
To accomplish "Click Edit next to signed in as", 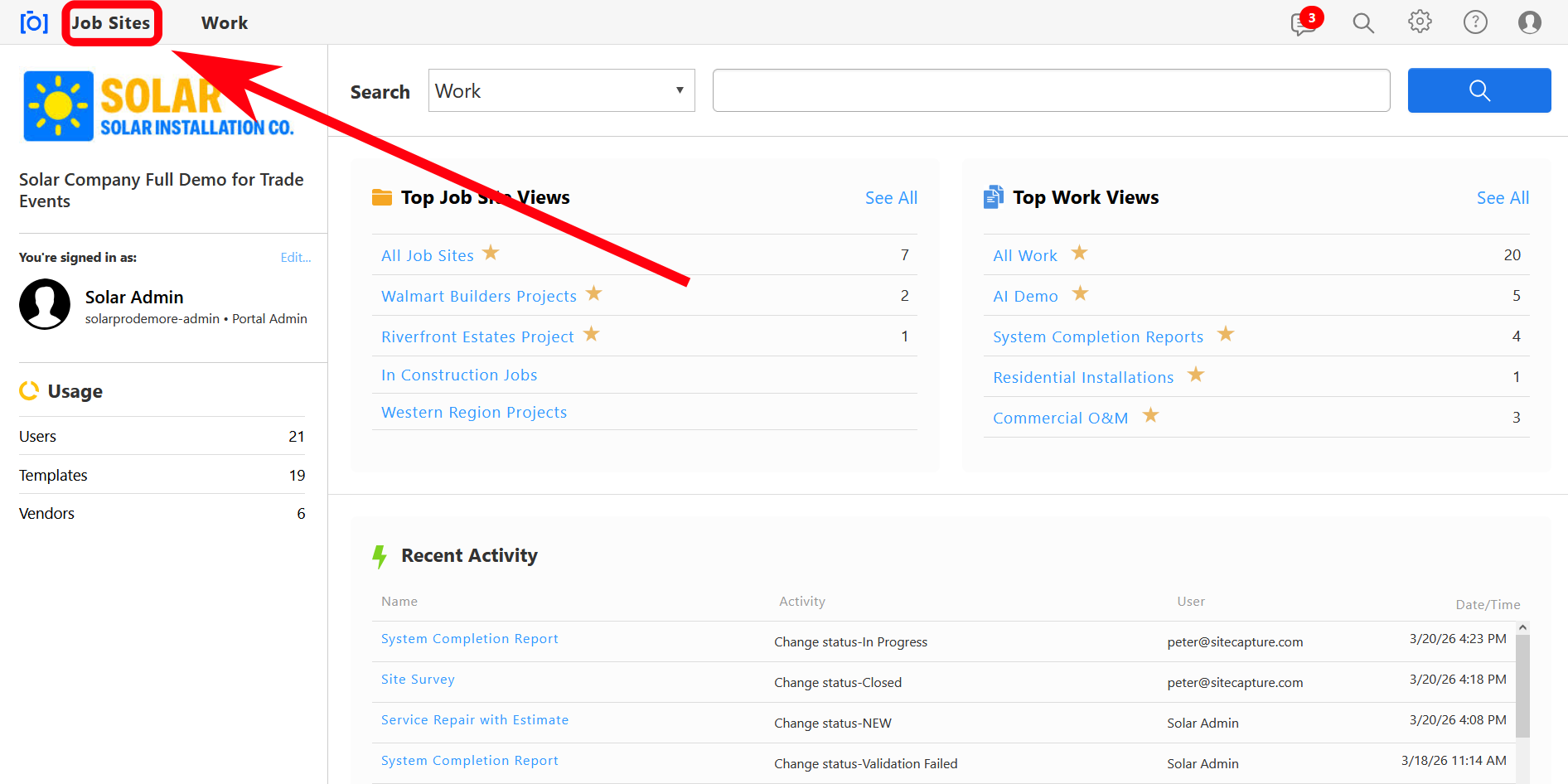I will click(295, 258).
